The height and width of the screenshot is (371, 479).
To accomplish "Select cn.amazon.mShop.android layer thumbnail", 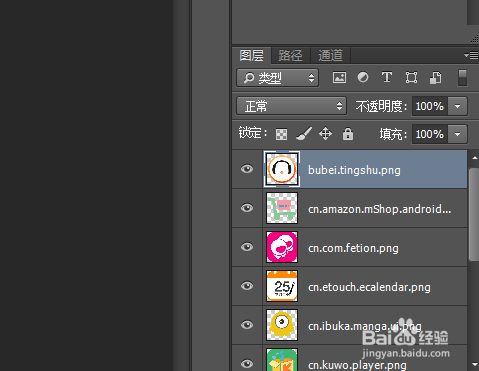I will [x=282, y=208].
